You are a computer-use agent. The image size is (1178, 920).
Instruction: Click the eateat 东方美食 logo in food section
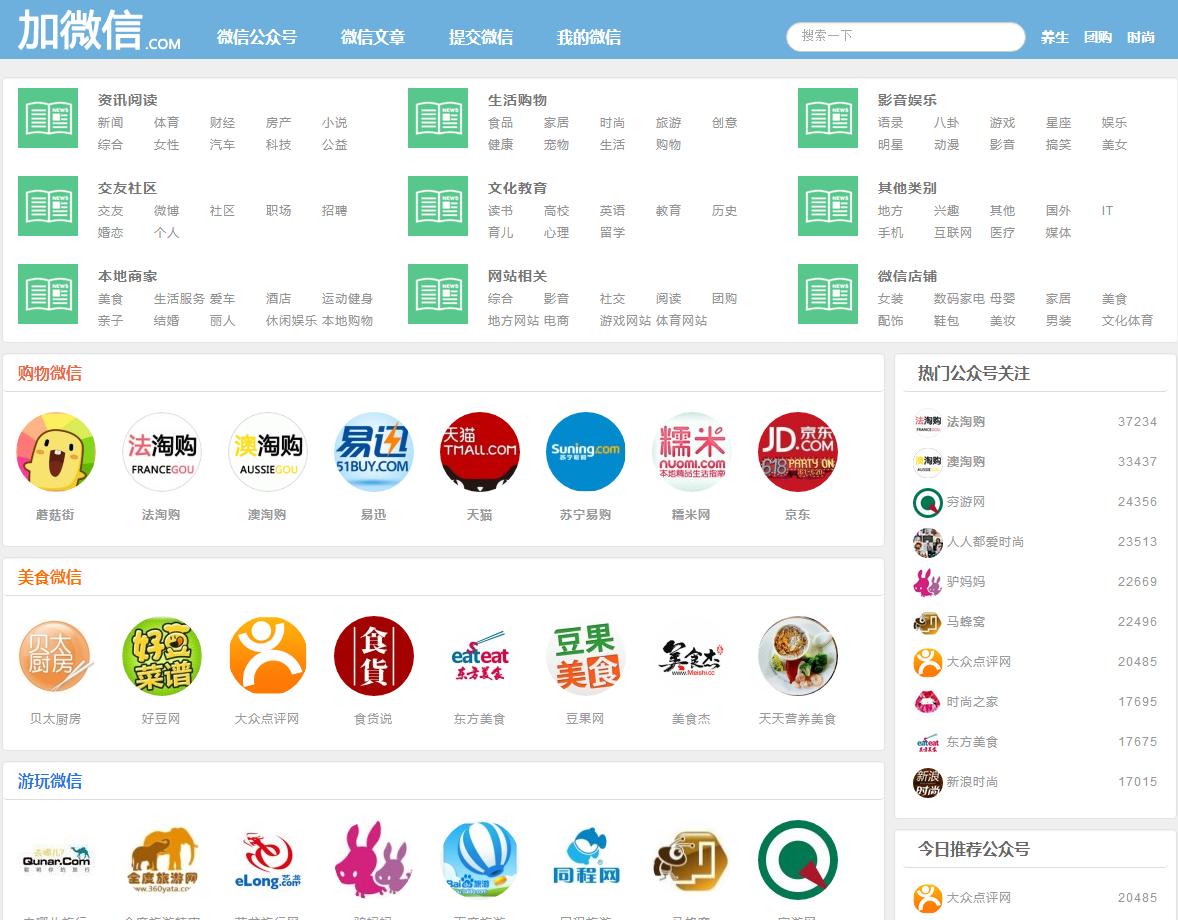click(x=479, y=656)
